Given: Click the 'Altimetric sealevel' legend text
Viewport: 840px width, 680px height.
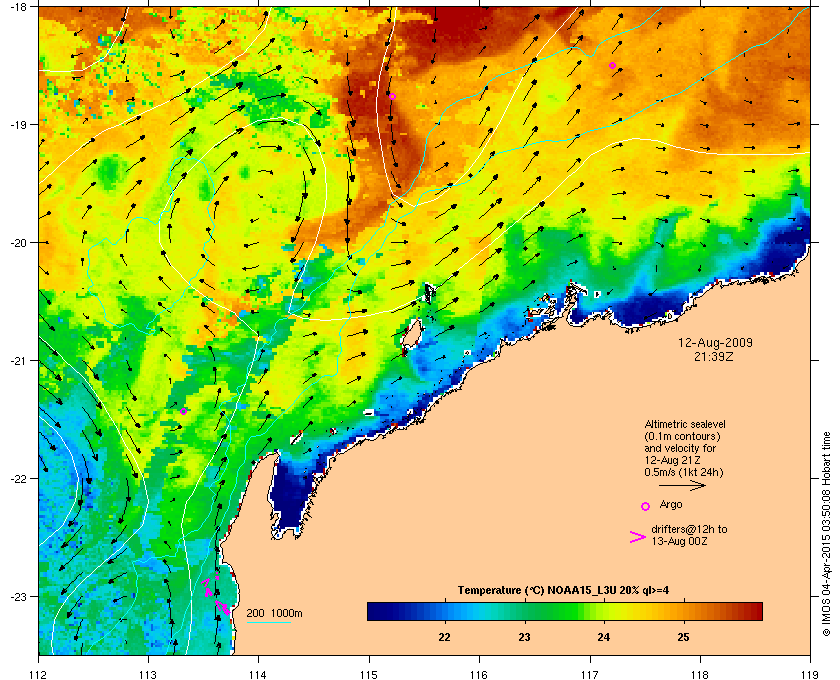Looking at the screenshot, I should point(685,424).
